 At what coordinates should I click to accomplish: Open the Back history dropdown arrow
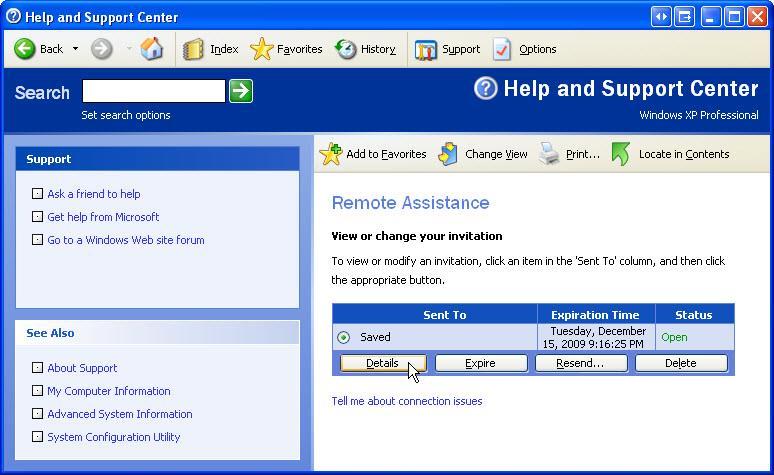75,49
